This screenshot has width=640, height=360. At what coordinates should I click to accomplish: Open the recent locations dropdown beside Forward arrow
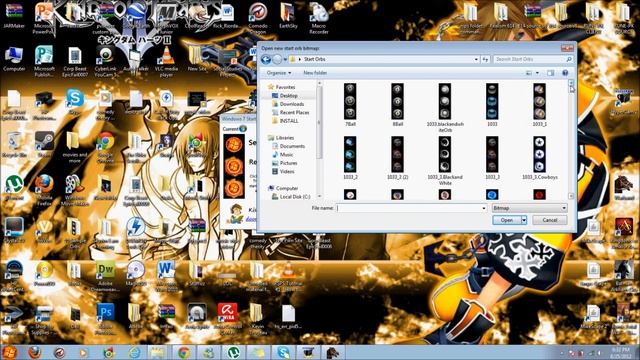(x=285, y=60)
